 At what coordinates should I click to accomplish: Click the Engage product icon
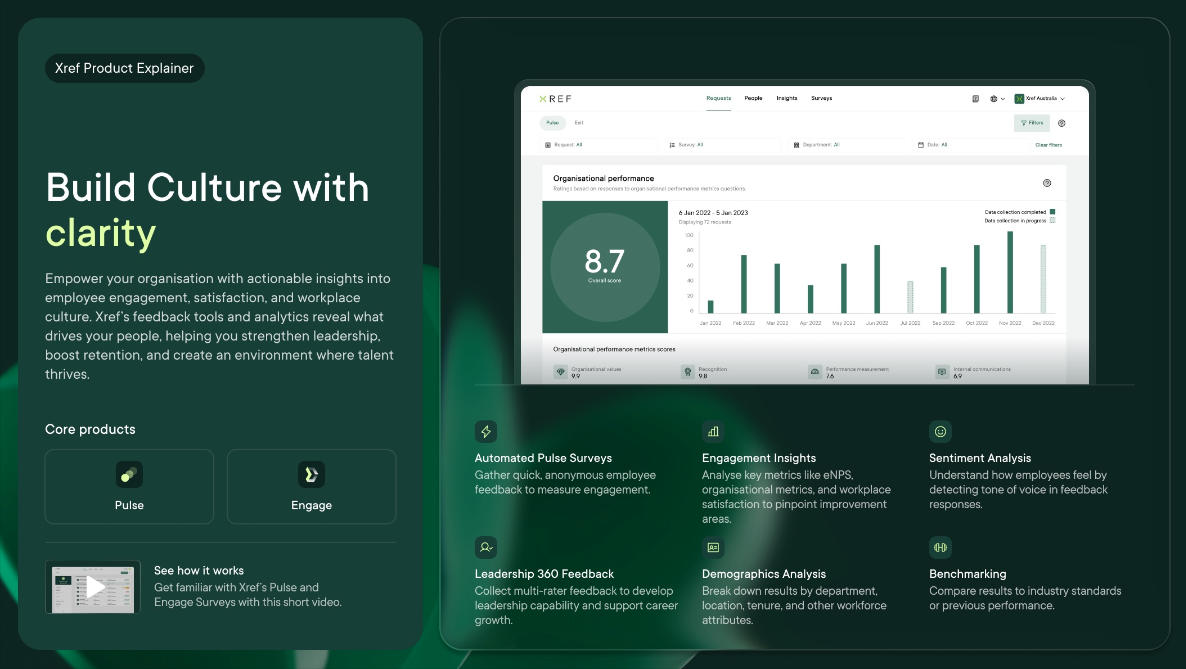[311, 475]
